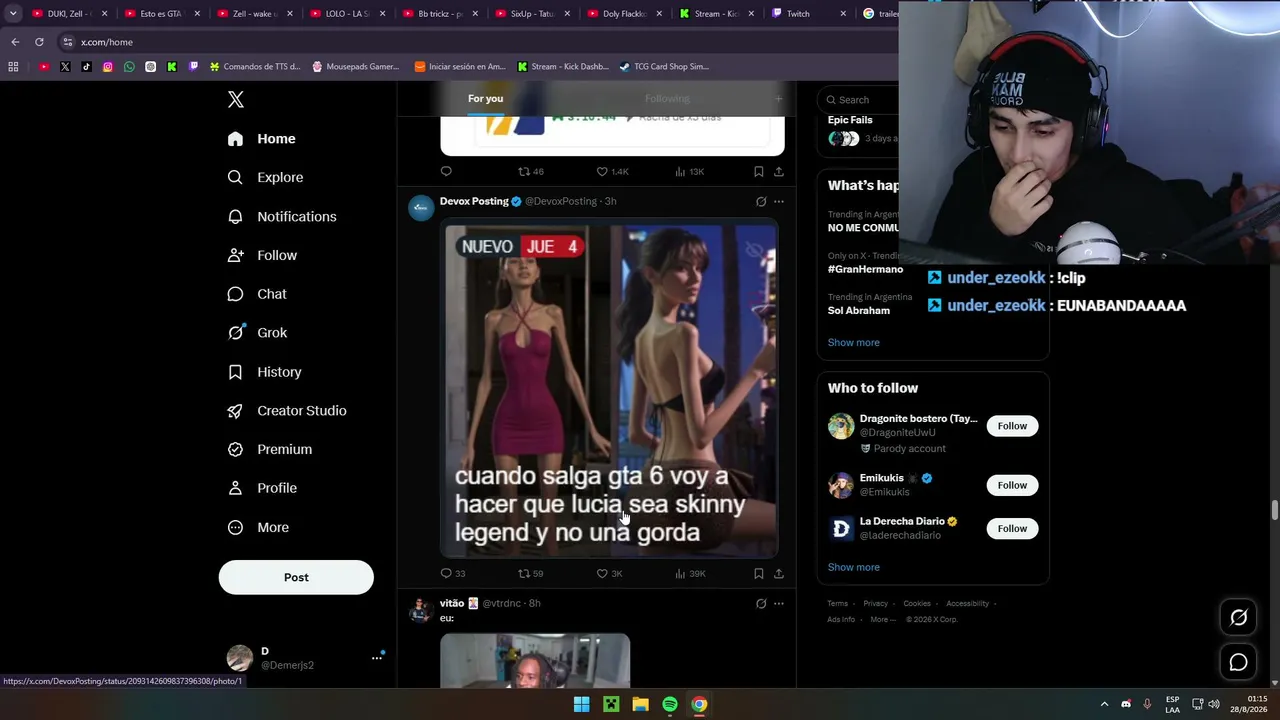The width and height of the screenshot is (1280, 720).
Task: Click the Grok icon on vitão post
Action: (761, 603)
